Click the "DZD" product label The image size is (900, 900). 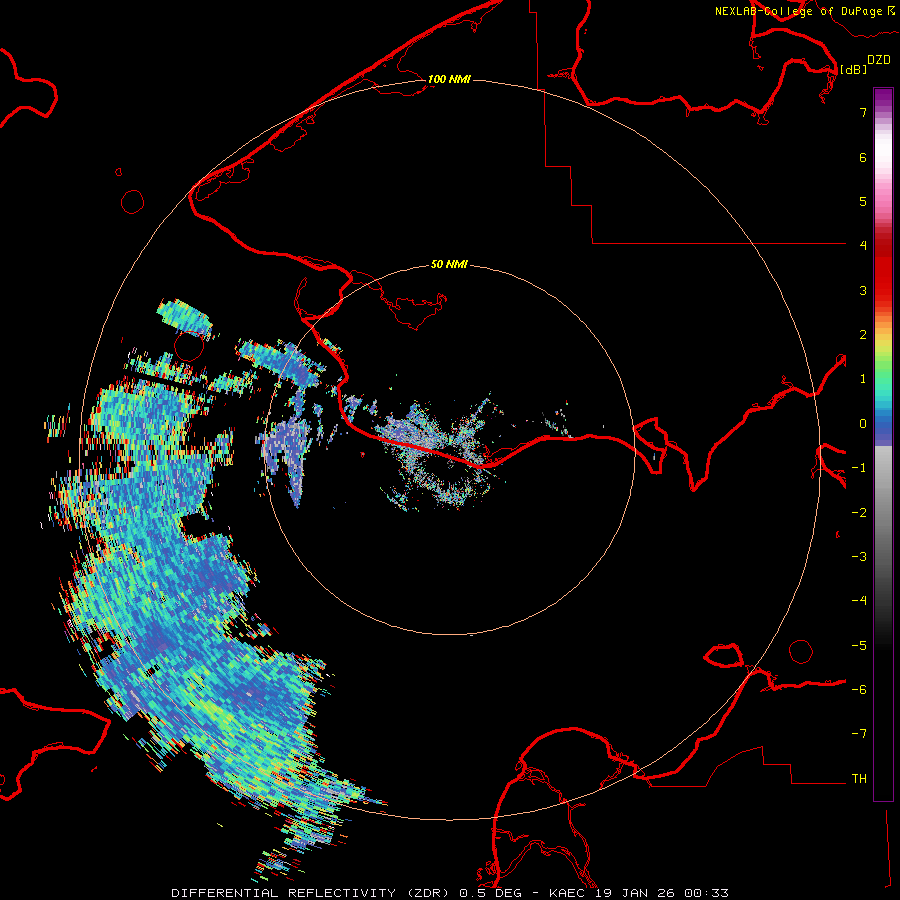click(x=879, y=60)
